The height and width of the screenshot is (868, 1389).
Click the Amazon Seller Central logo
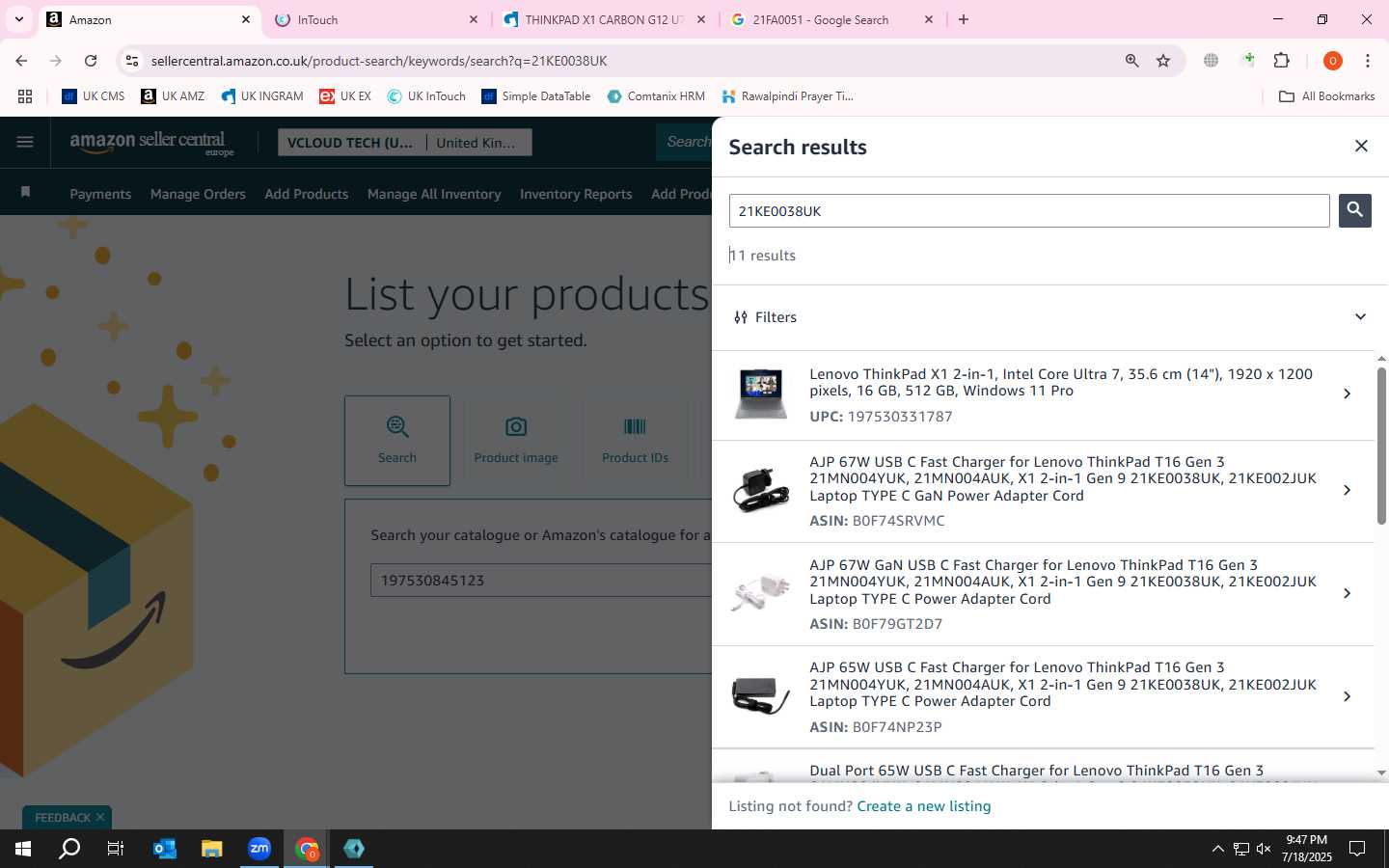click(x=151, y=143)
